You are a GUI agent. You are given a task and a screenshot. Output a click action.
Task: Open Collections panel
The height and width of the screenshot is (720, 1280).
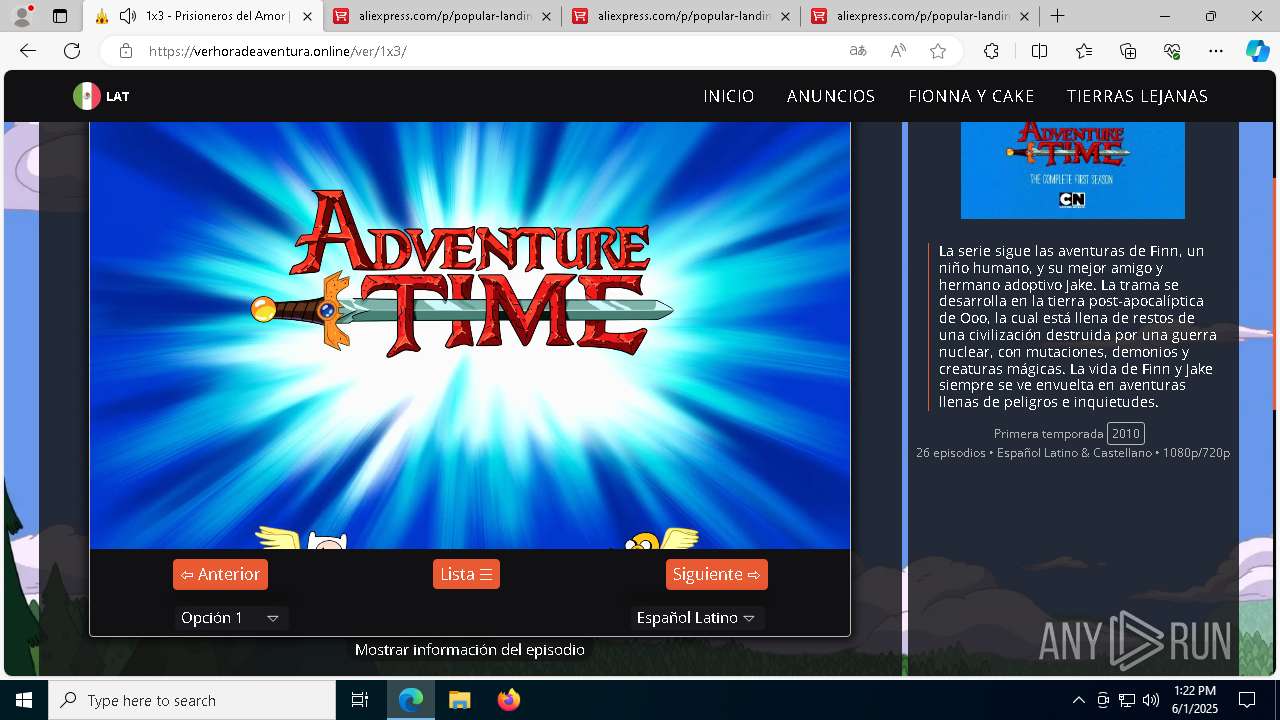pyautogui.click(x=1128, y=51)
